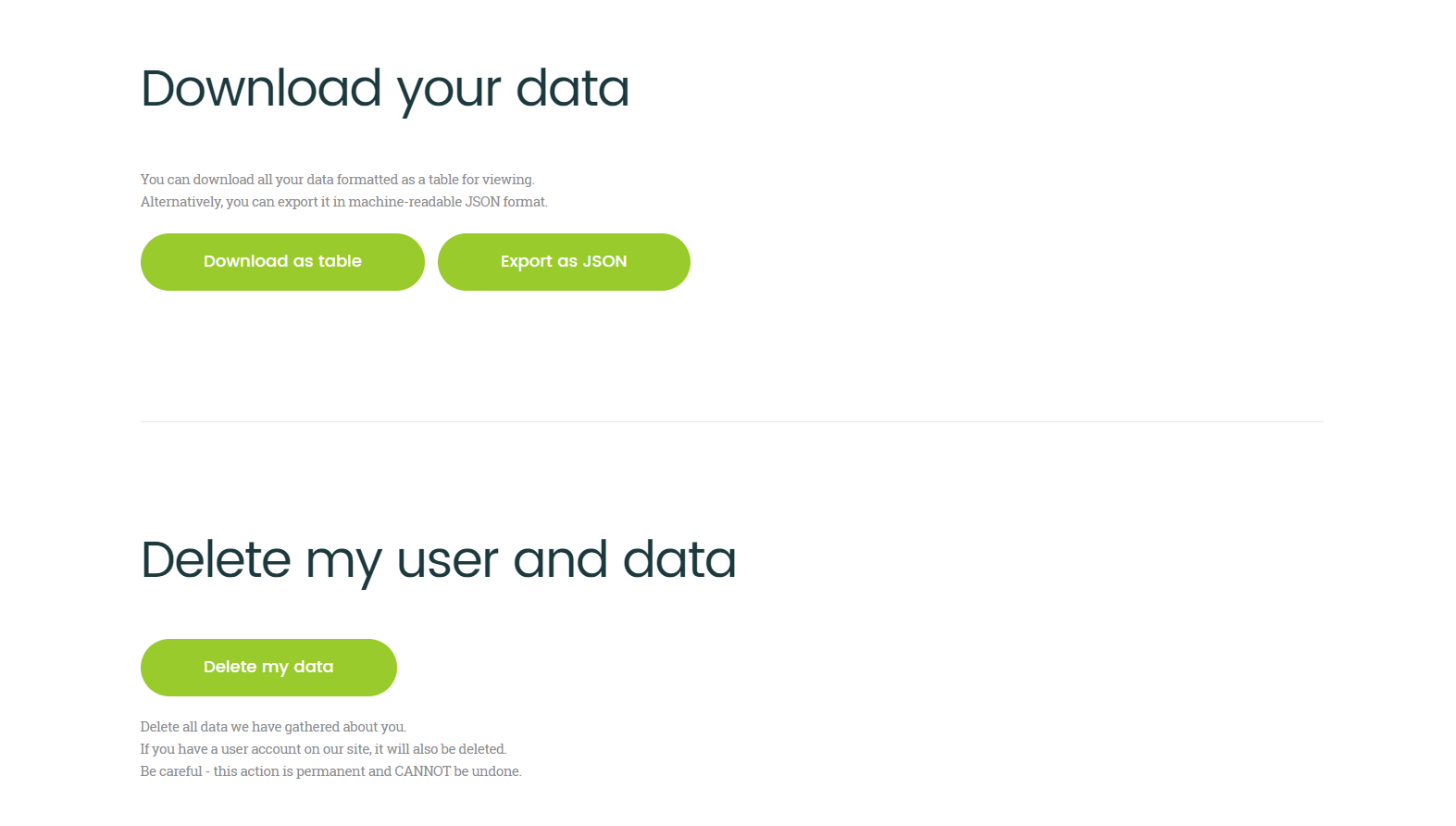Click "user account" in the deletion description
The image size is (1456, 826).
pyautogui.click(x=260, y=749)
